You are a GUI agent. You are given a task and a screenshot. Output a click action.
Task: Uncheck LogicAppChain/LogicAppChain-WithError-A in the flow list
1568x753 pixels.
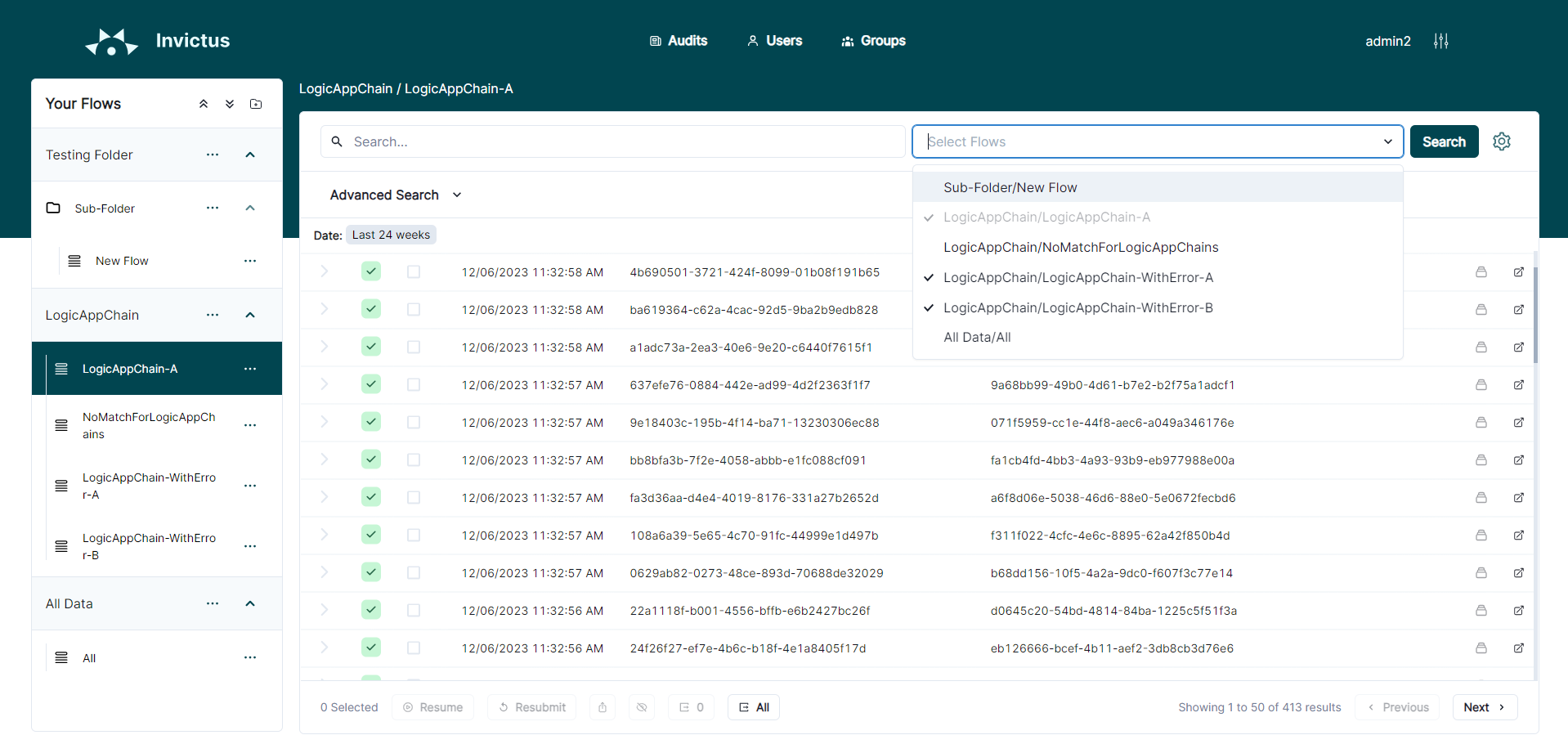point(1078,277)
